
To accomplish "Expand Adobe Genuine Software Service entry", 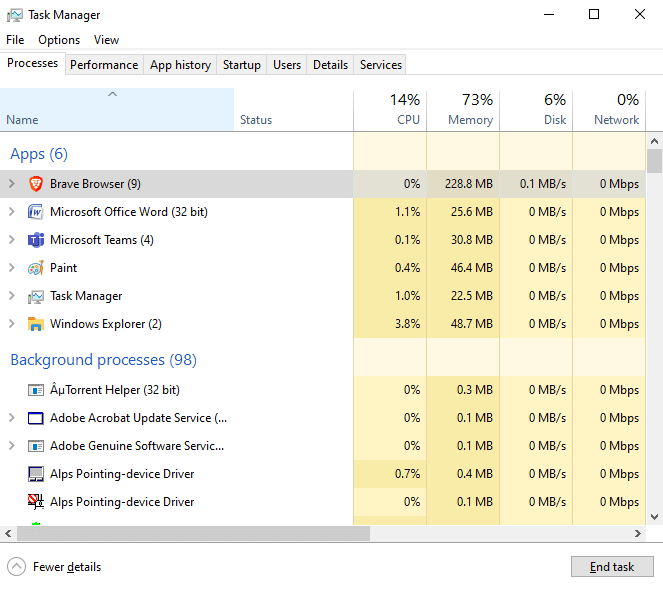I will tap(12, 446).
